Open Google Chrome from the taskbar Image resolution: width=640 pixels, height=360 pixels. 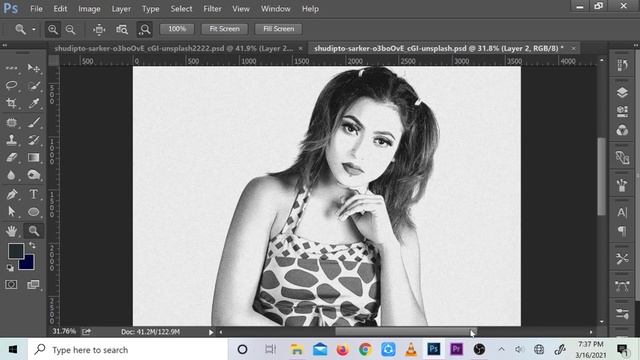[365, 349]
